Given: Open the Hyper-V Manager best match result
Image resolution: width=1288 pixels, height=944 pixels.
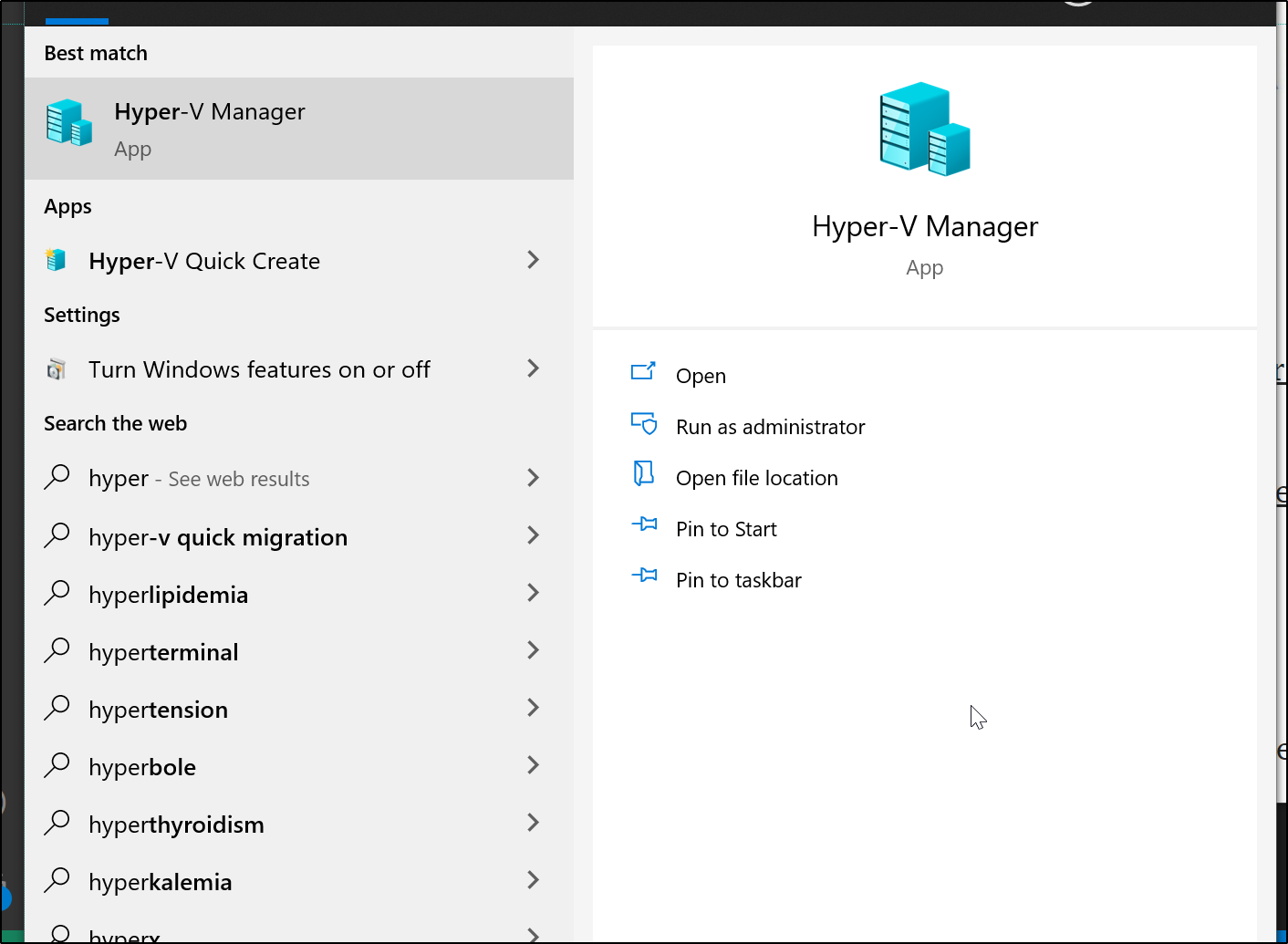Looking at the screenshot, I should pos(299,129).
